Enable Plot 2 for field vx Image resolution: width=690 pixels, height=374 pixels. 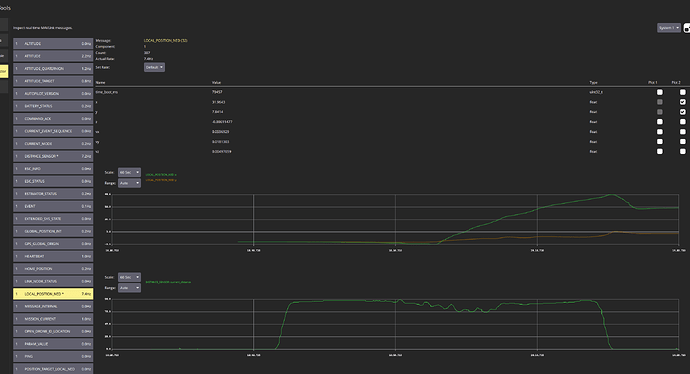coord(683,132)
